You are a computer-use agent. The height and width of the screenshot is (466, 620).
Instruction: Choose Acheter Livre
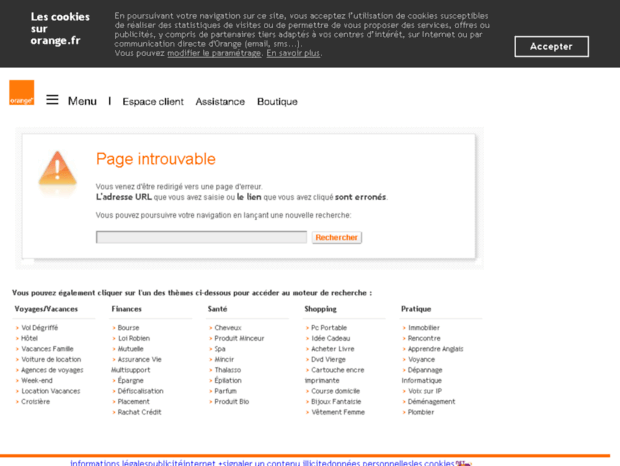[333, 349]
